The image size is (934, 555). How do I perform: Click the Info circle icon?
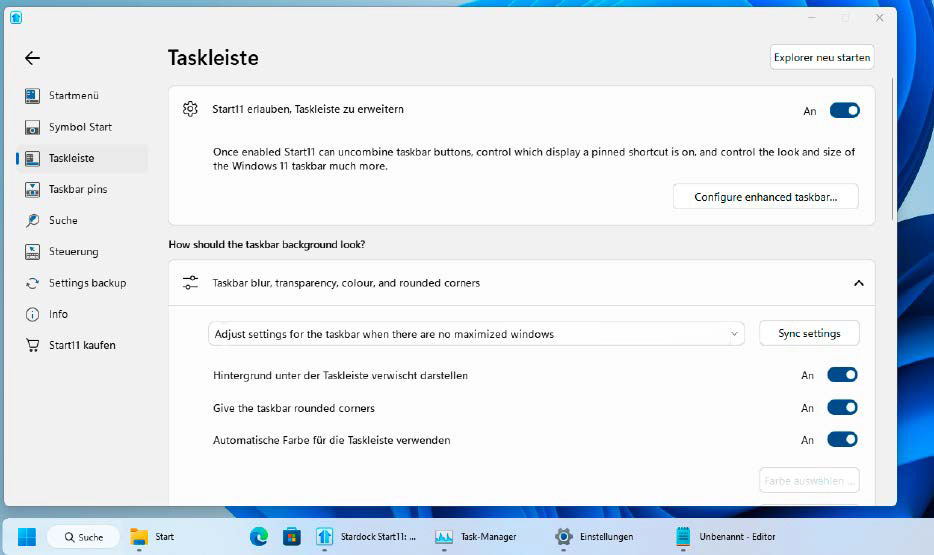tap(32, 314)
